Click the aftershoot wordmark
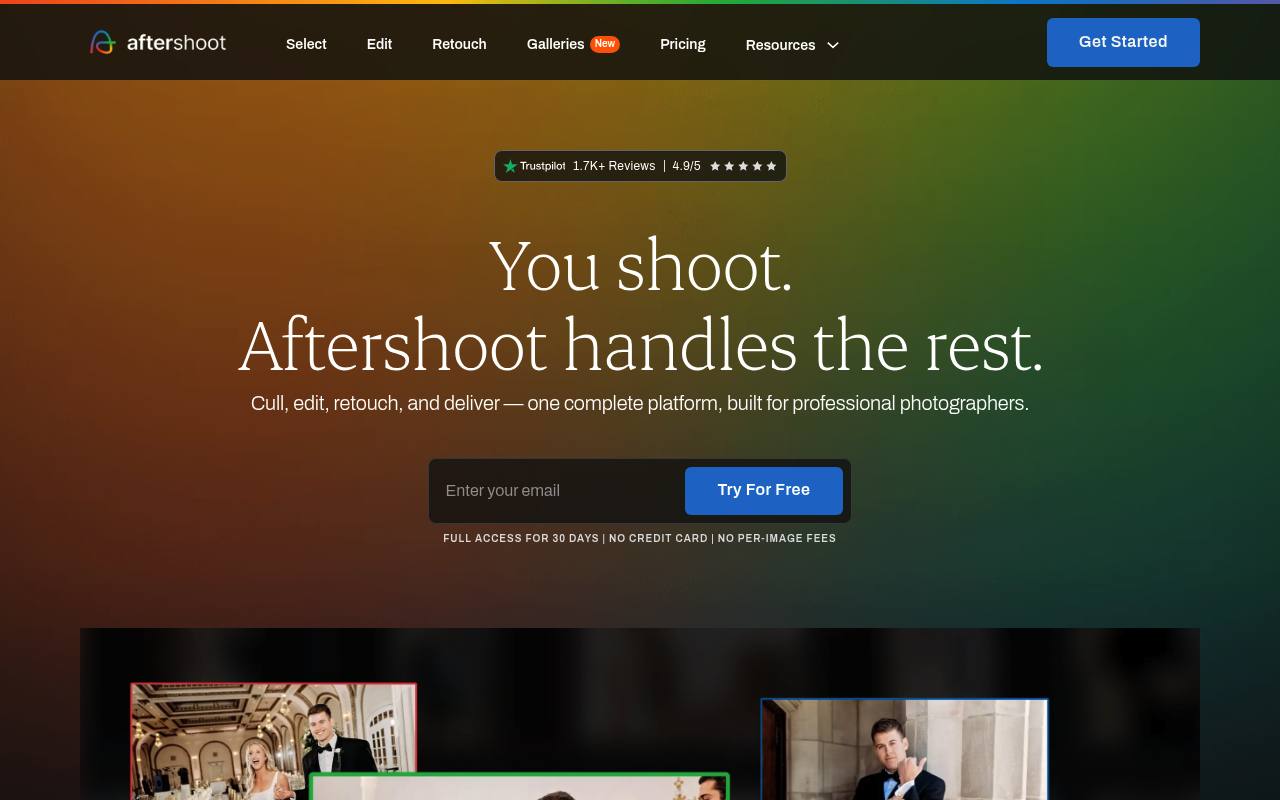The image size is (1280, 800). coord(176,42)
